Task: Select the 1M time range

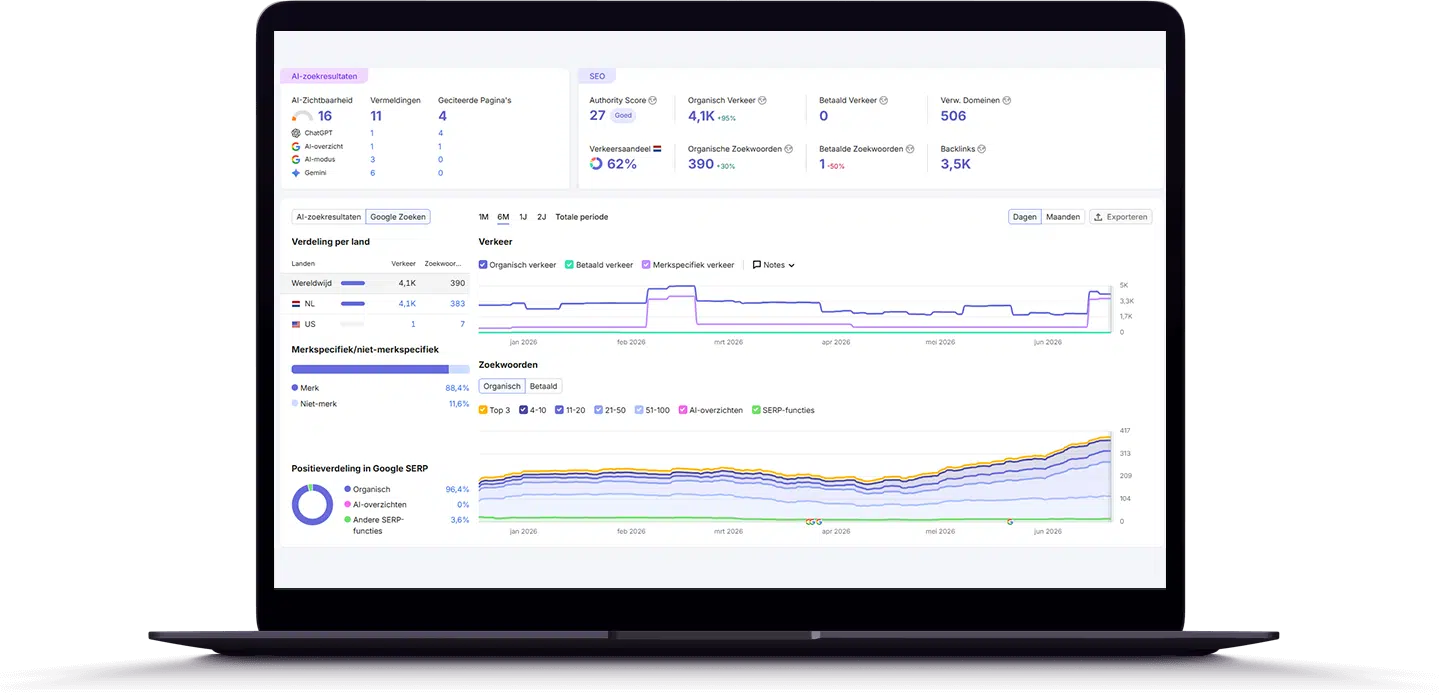Action: coord(484,217)
